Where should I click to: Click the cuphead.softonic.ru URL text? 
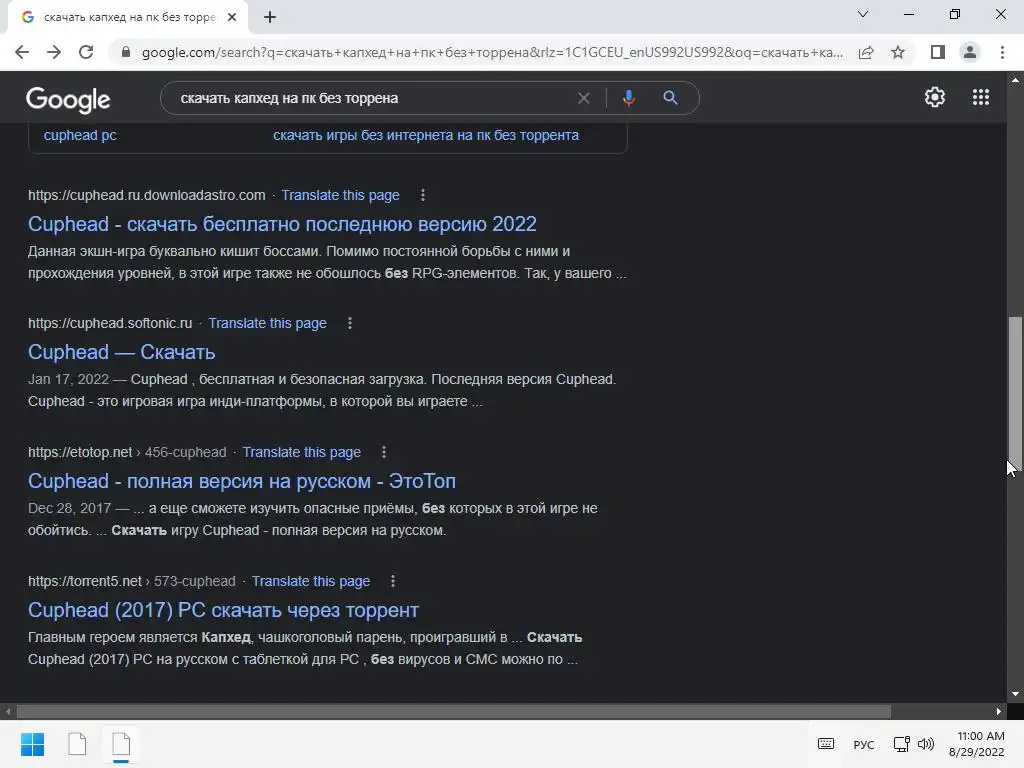coord(110,323)
